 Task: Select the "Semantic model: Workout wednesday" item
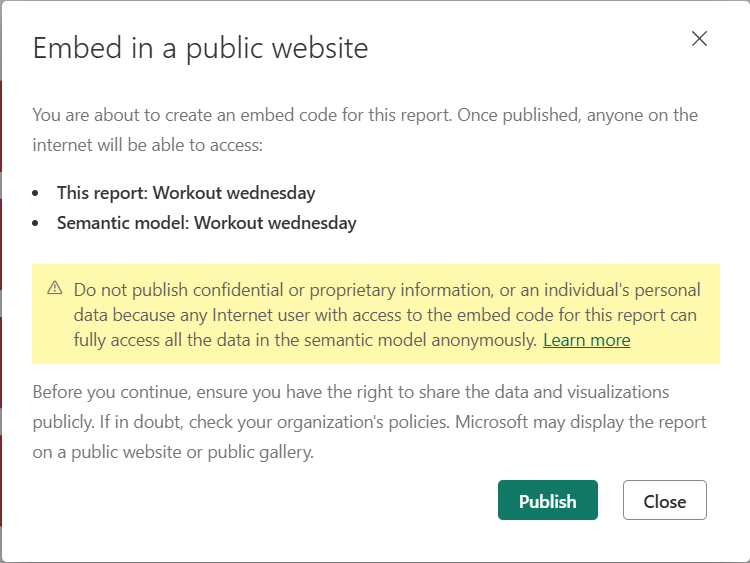pyautogui.click(x=206, y=223)
